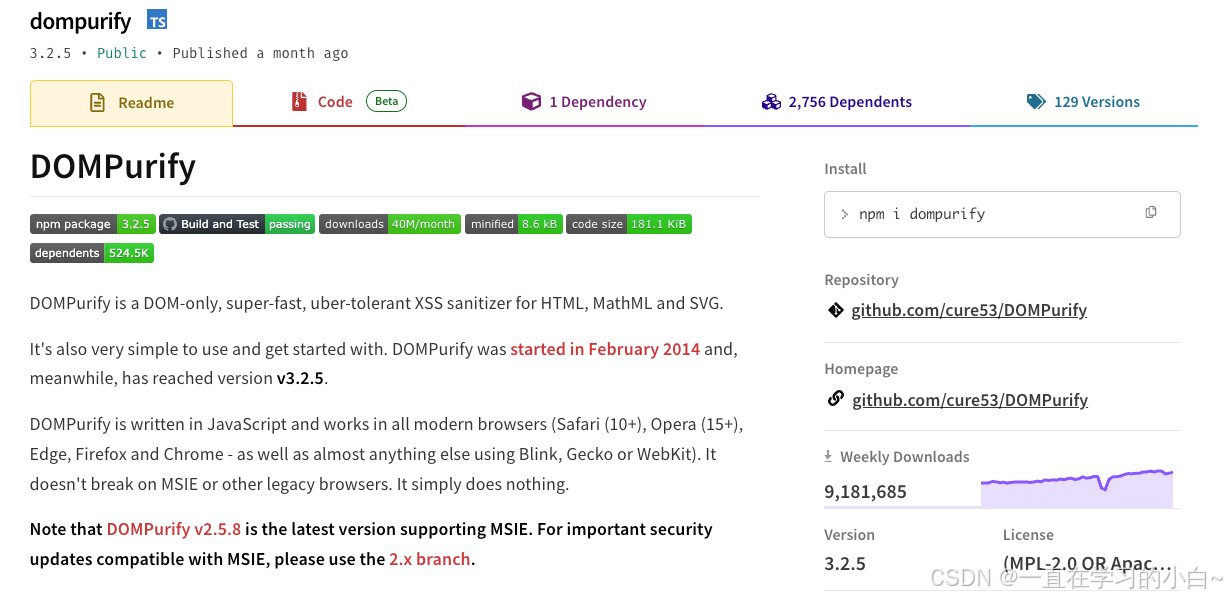Click bold v3.2.5 text in readme
The image size is (1227, 597).
[301, 378]
